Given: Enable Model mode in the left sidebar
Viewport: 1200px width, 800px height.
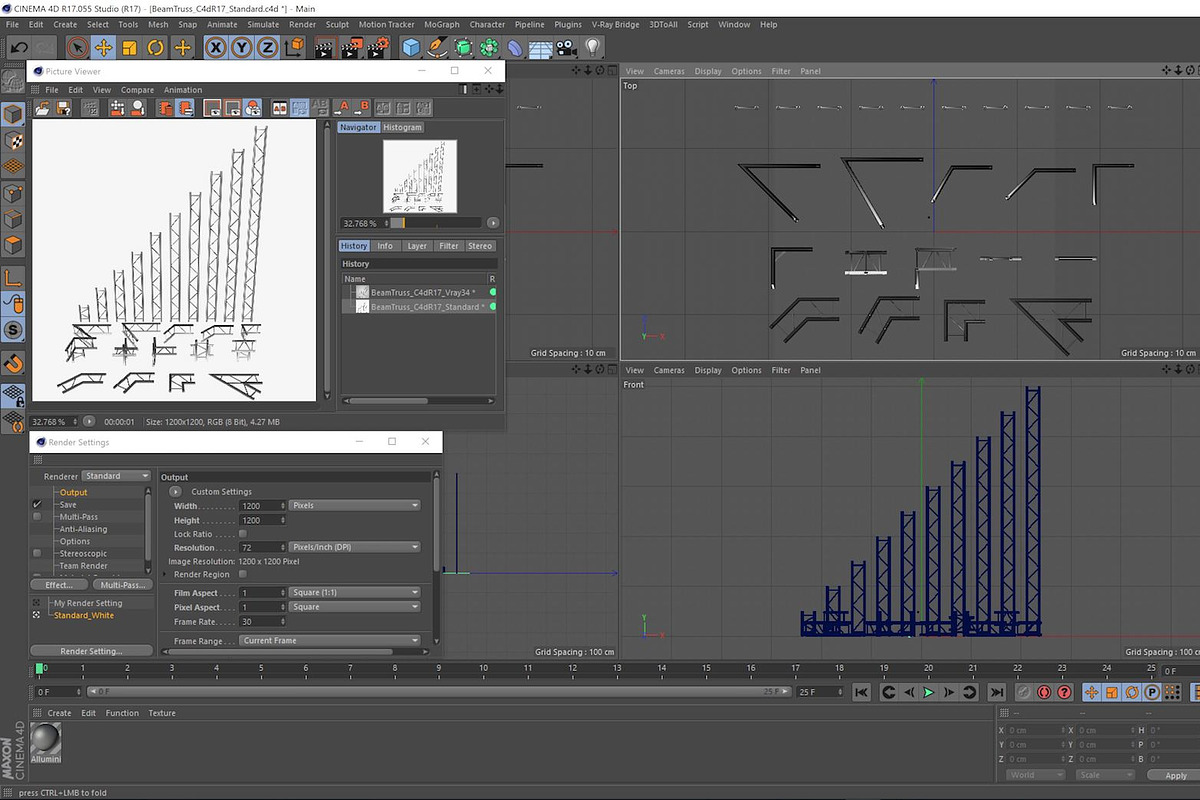Looking at the screenshot, I should (x=13, y=116).
